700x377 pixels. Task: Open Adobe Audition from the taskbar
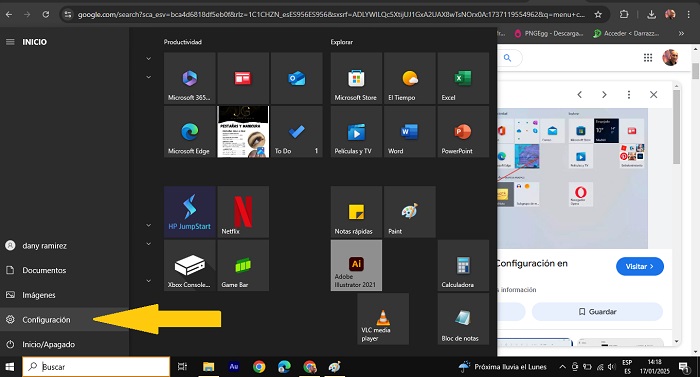click(233, 367)
